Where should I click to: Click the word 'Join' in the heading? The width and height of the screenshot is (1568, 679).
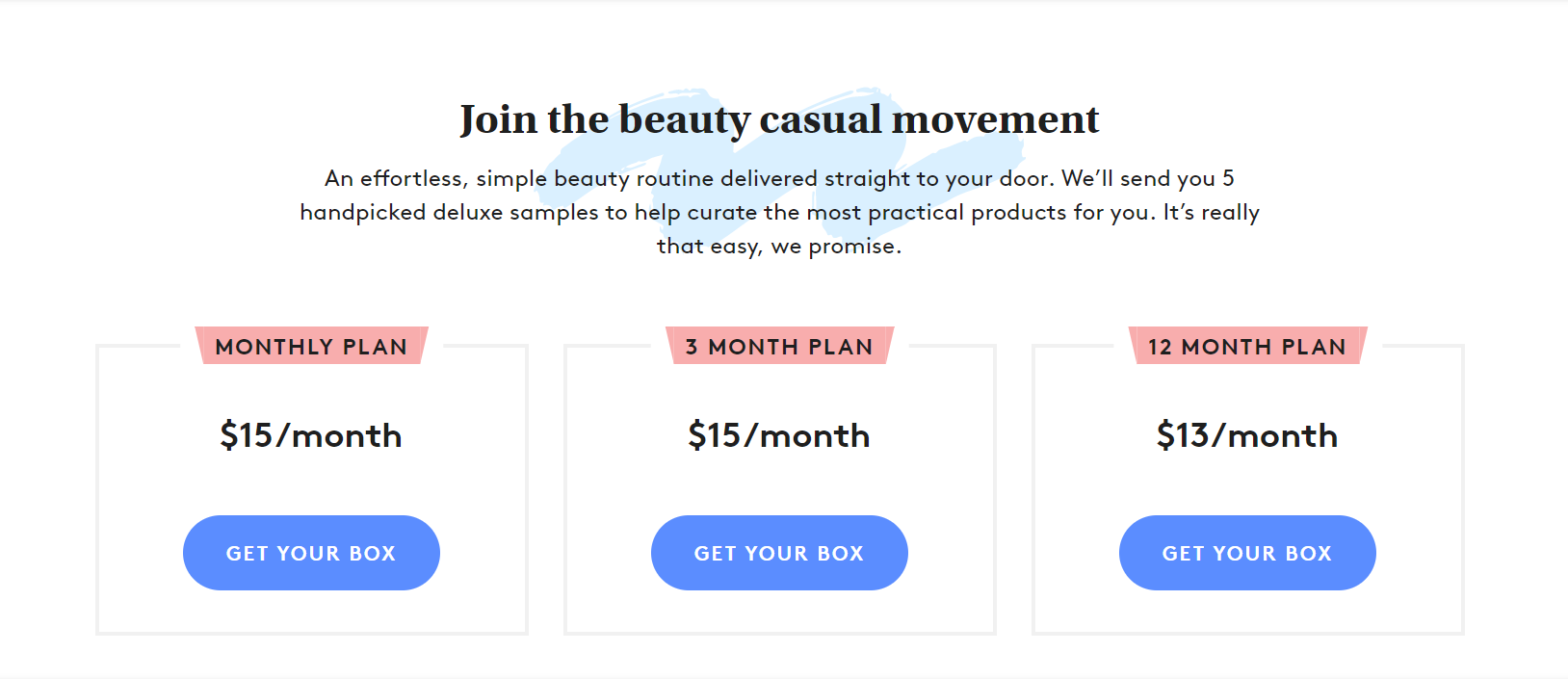[x=498, y=119]
